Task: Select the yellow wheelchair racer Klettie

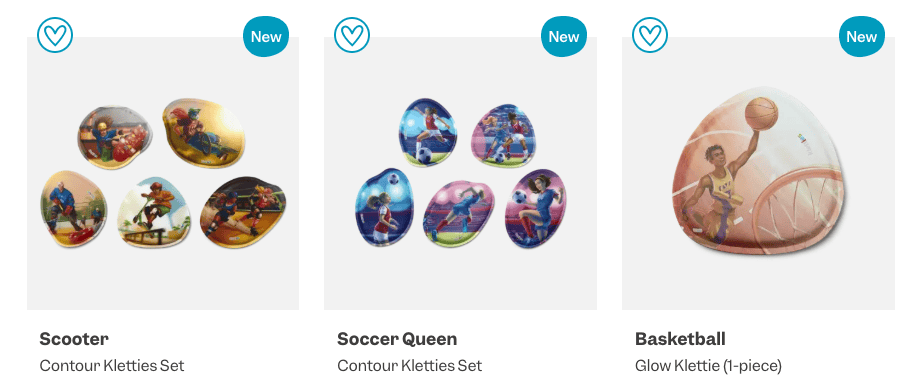Action: point(204,133)
